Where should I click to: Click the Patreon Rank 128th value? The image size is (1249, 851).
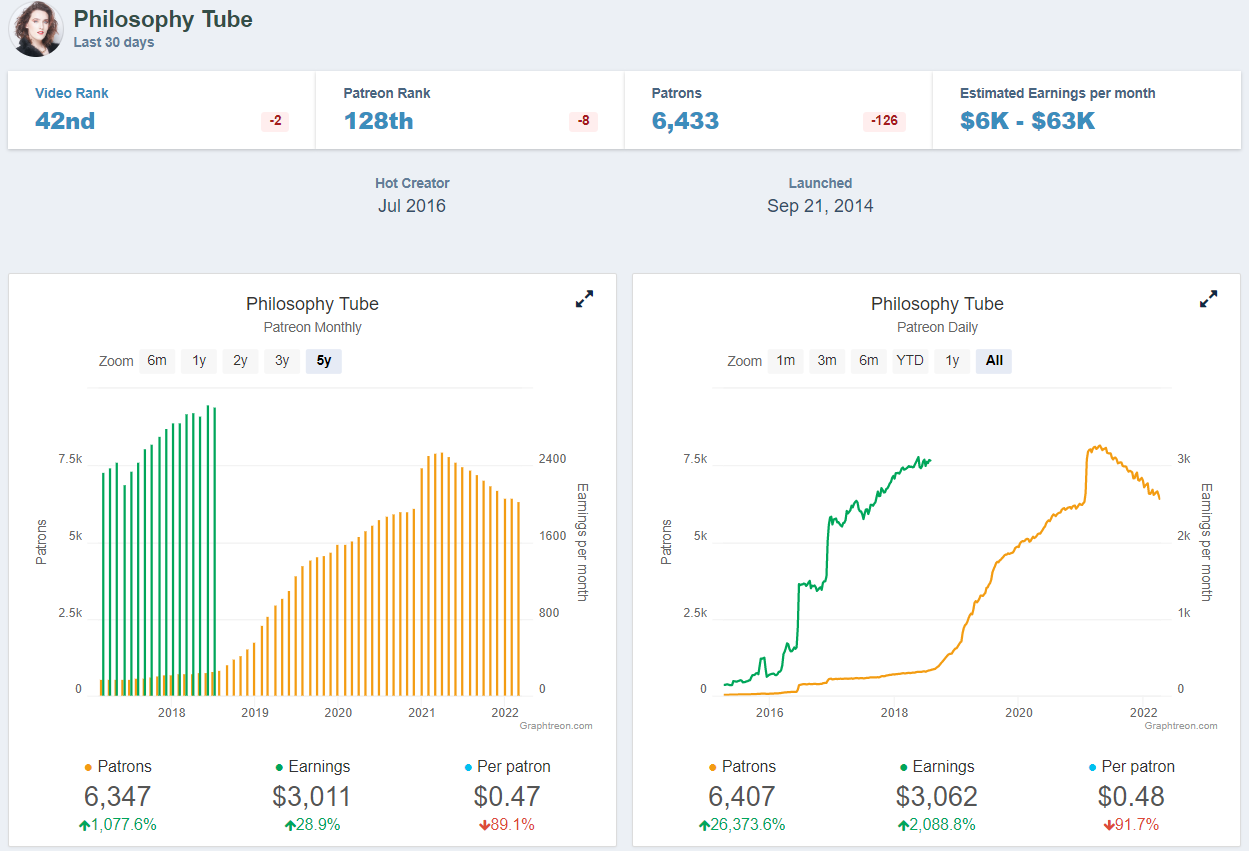[x=378, y=121]
